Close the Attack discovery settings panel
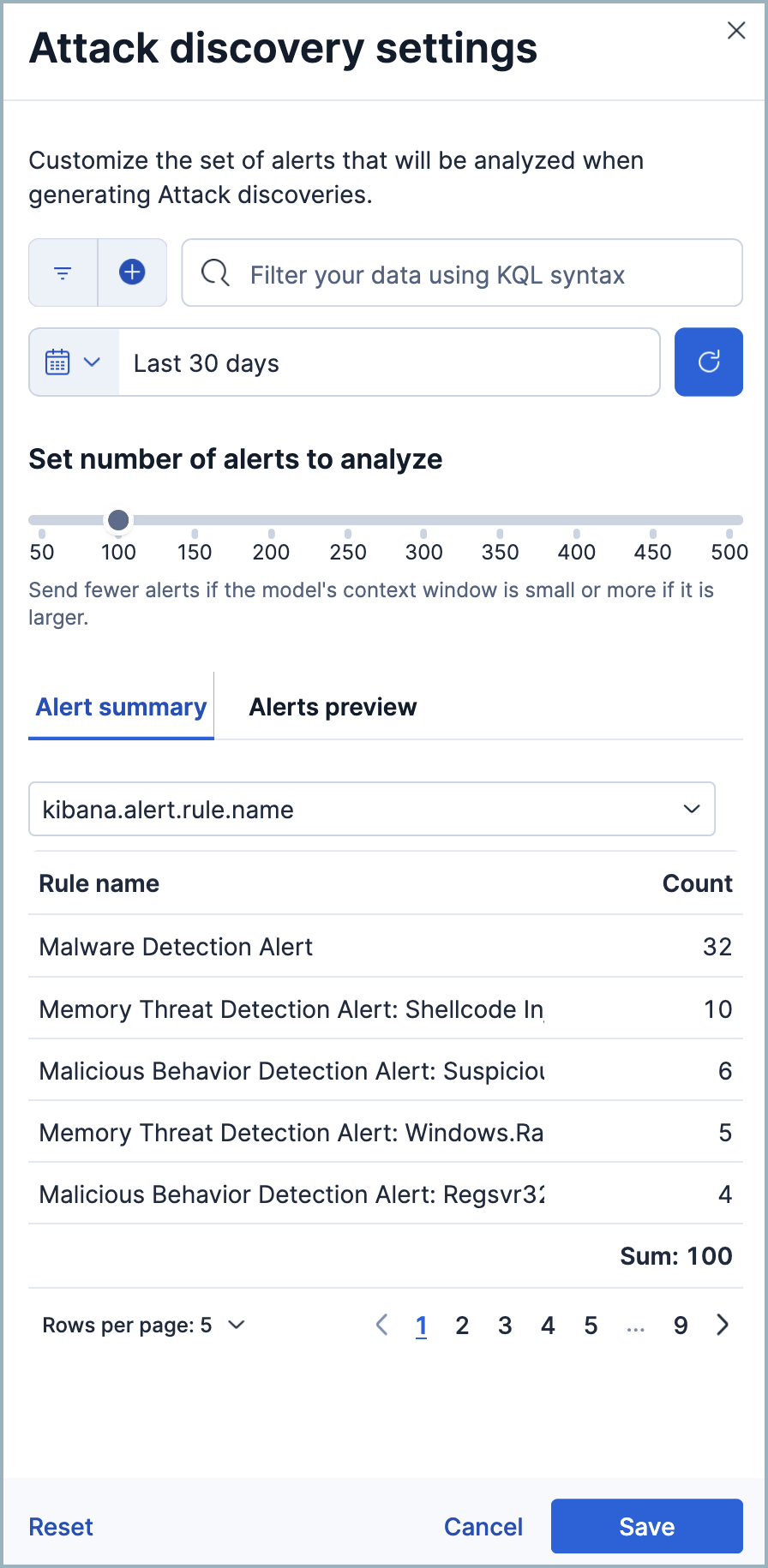 pyautogui.click(x=736, y=31)
